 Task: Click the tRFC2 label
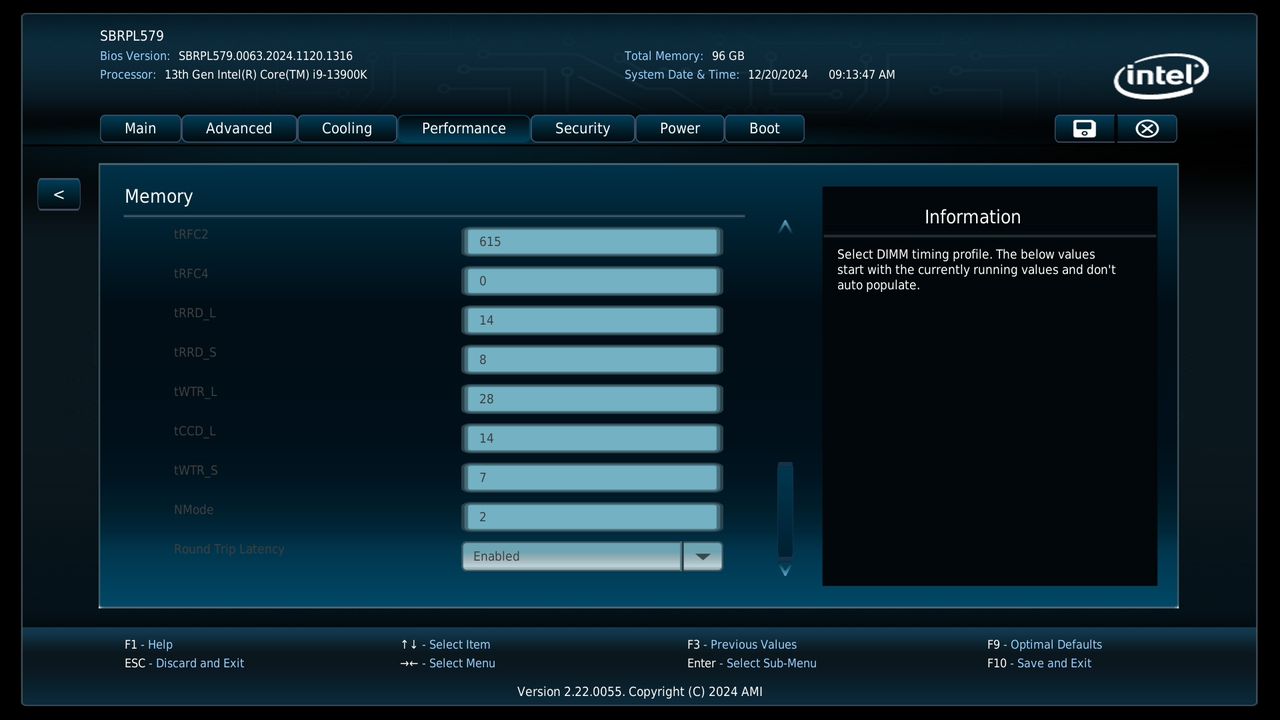[191, 234]
